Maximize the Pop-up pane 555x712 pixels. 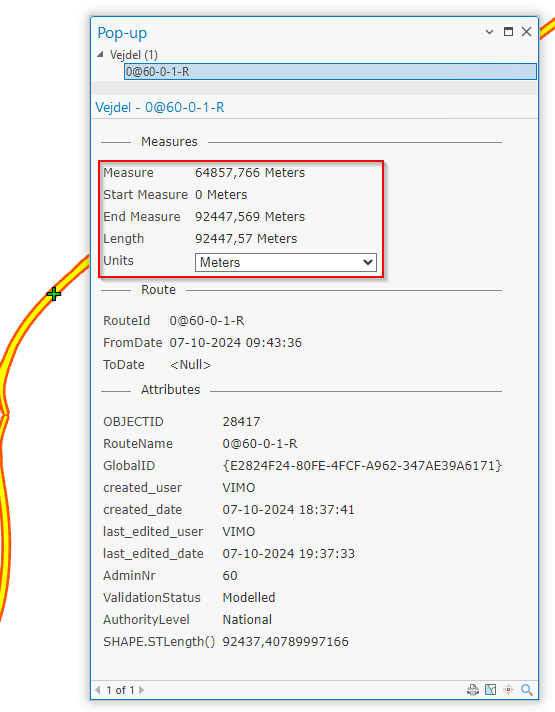(508, 31)
